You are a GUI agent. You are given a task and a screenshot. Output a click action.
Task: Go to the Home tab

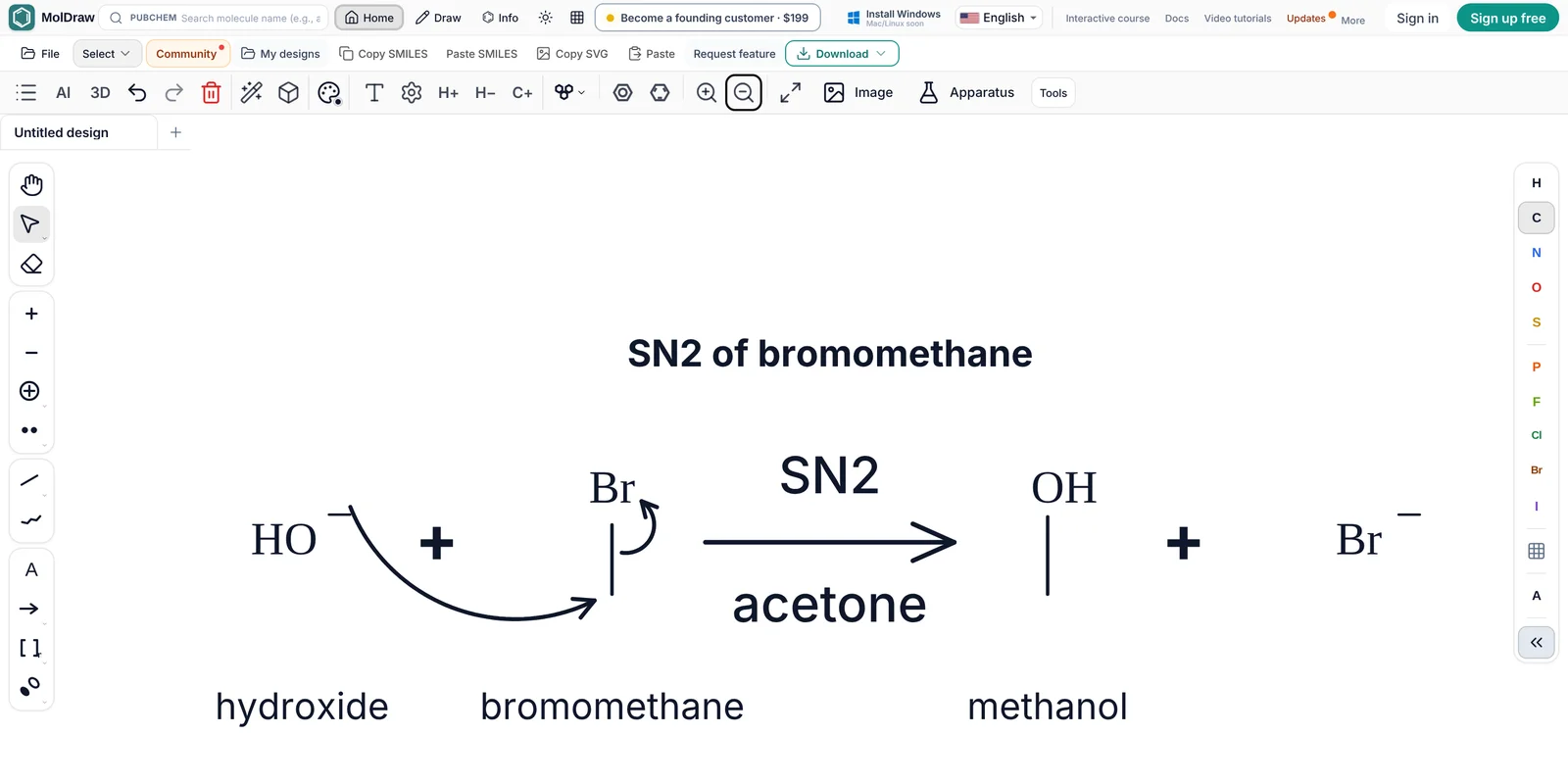pyautogui.click(x=369, y=18)
